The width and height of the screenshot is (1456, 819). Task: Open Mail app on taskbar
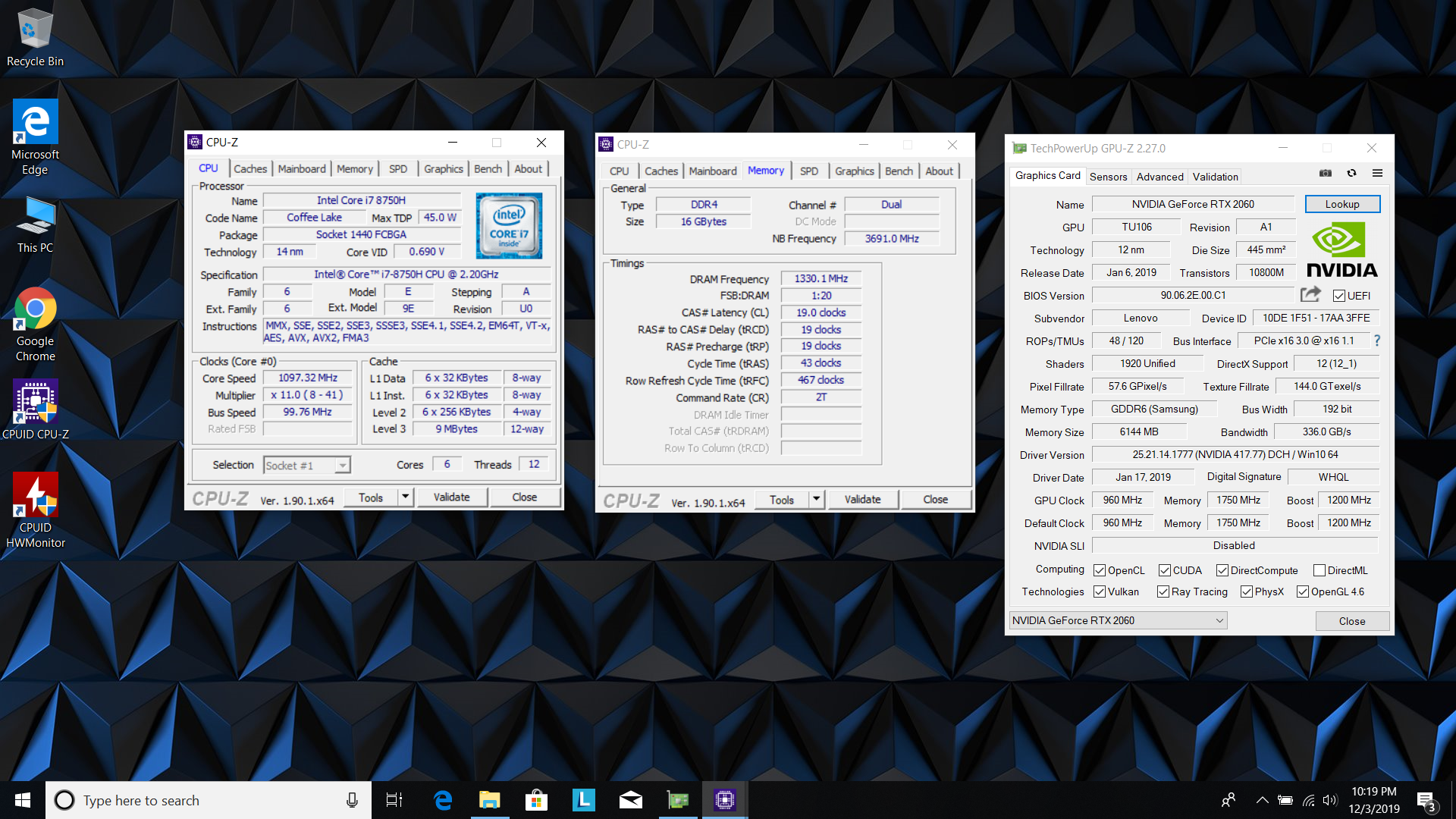click(630, 800)
